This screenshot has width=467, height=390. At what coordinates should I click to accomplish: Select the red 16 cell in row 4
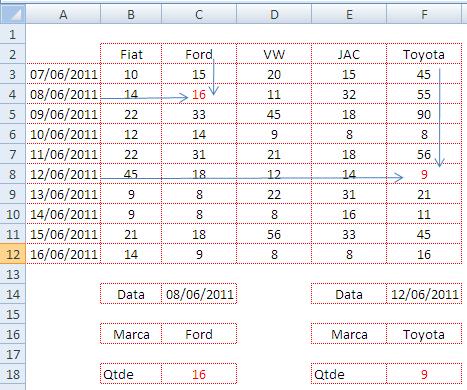(199, 94)
